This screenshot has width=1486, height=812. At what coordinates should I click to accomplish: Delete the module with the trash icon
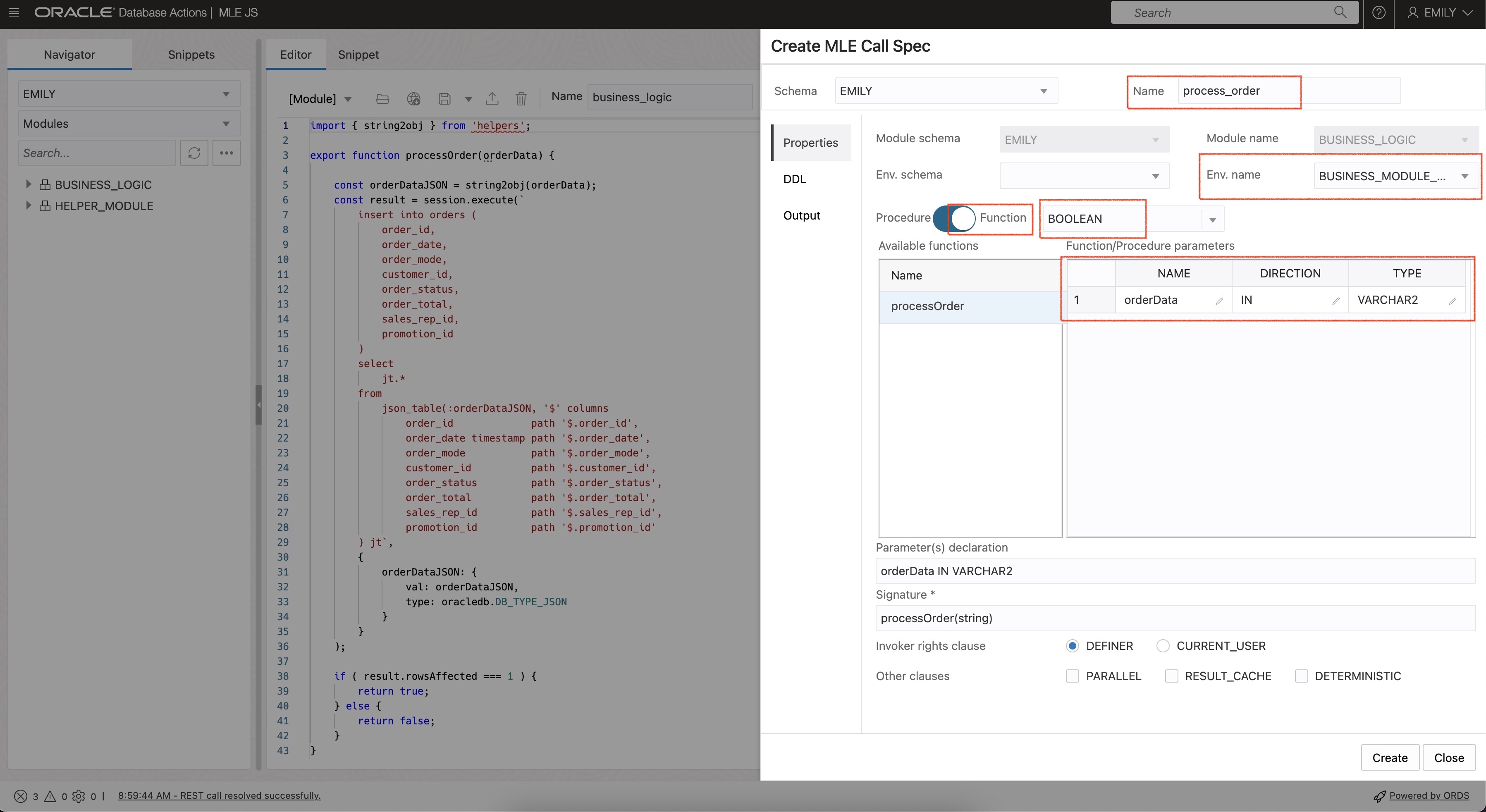(521, 99)
